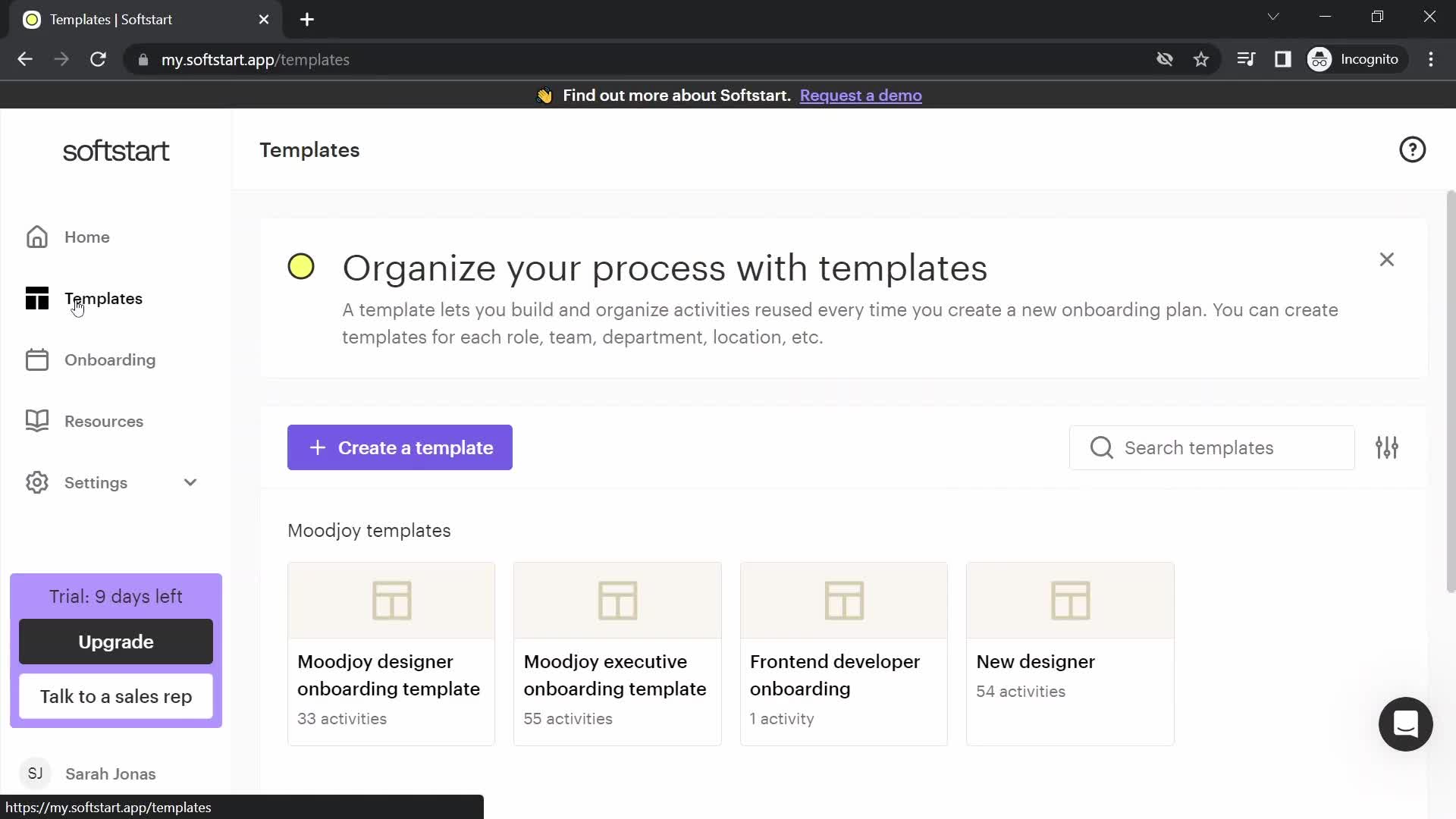Click the page vertical scrollbar
1456x819 pixels.
pos(1451,391)
